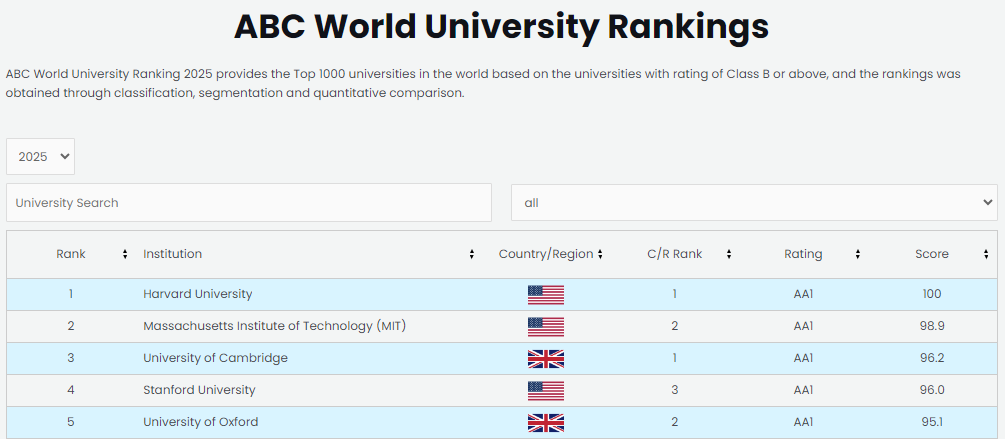Click score 98.9 in MIT row
Viewport: 1005px width, 439px height.
[x=932, y=326]
